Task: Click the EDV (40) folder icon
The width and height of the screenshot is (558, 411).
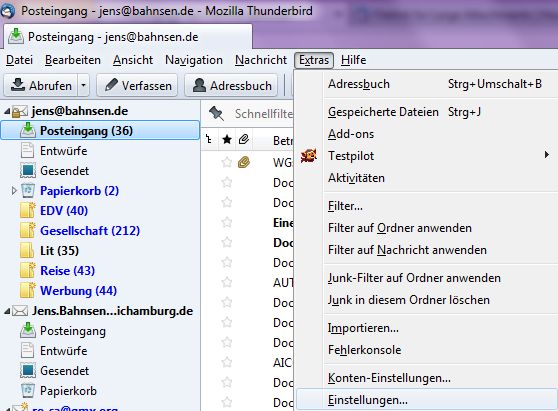Action: tap(28, 210)
